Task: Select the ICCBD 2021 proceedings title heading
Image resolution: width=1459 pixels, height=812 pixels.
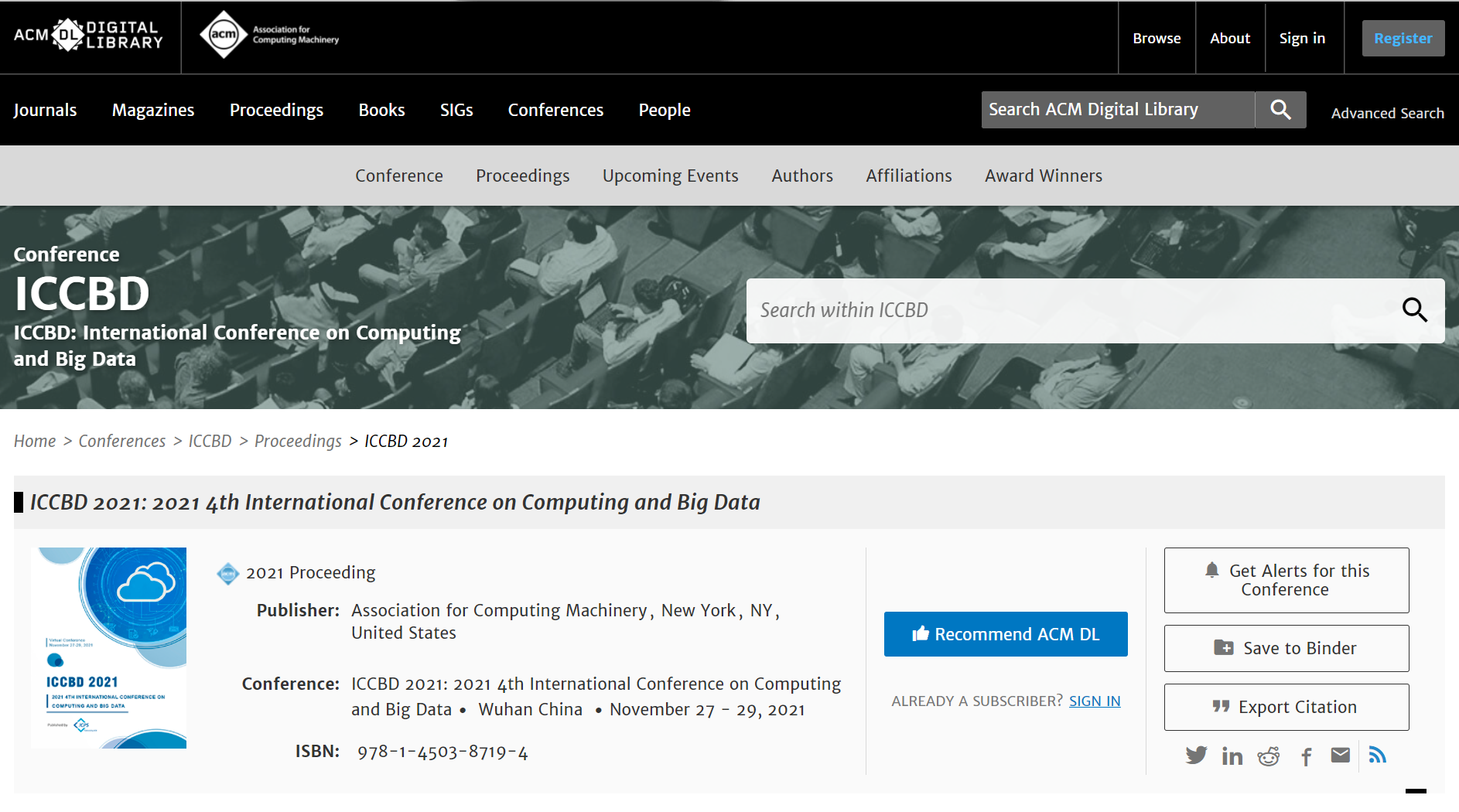Action: [395, 503]
